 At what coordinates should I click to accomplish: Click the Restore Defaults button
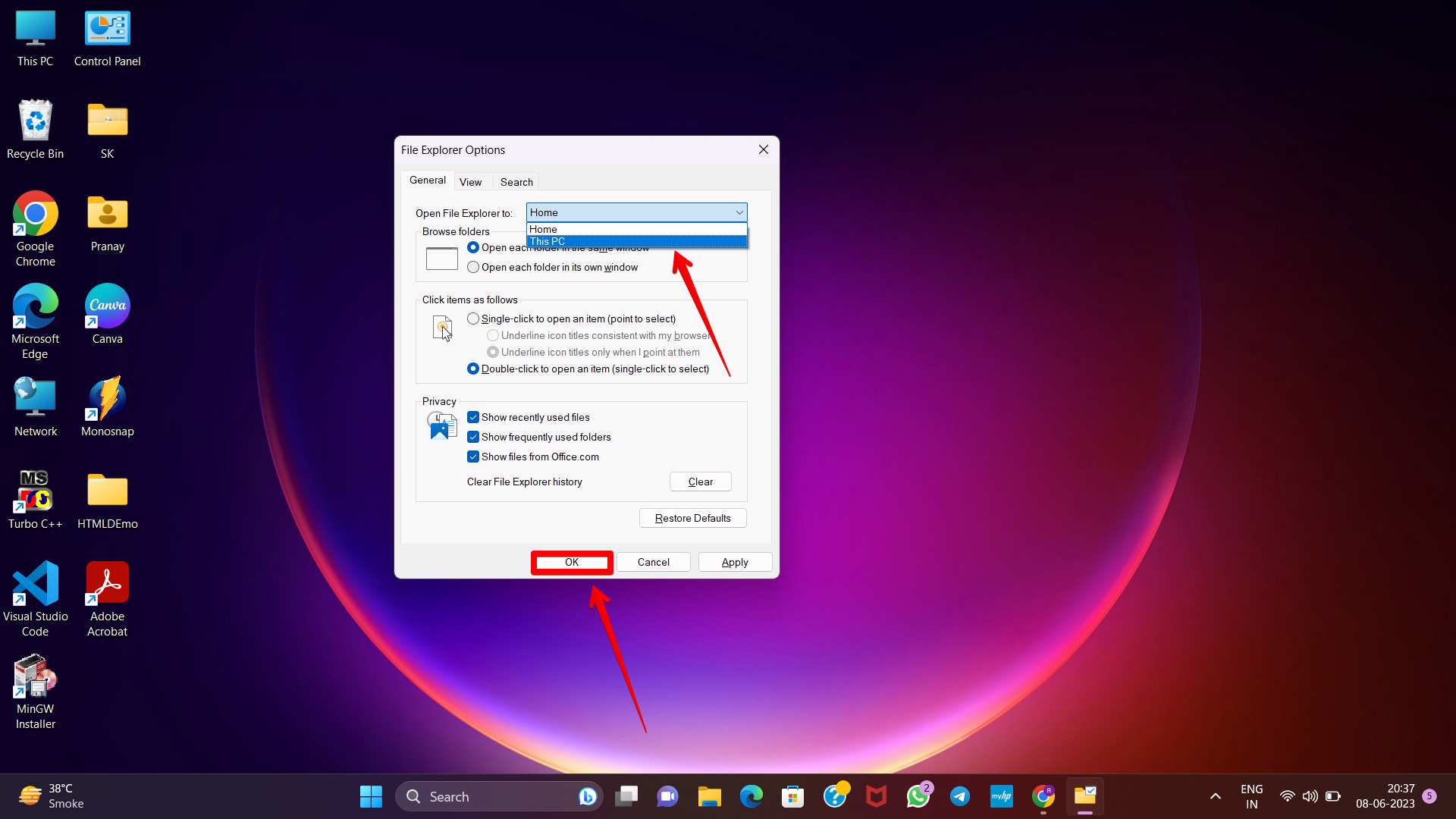point(692,517)
